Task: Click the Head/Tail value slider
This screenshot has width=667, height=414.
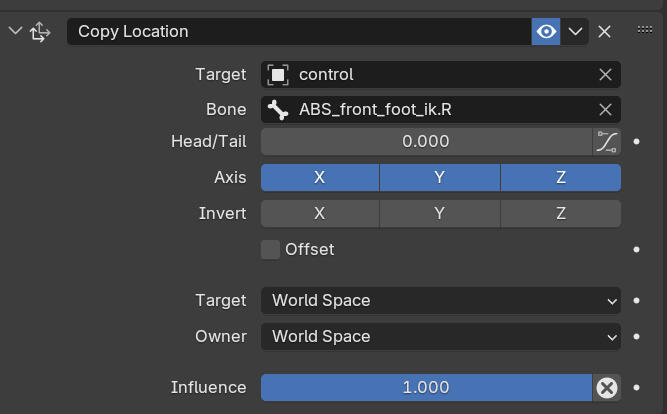Action: [426, 141]
